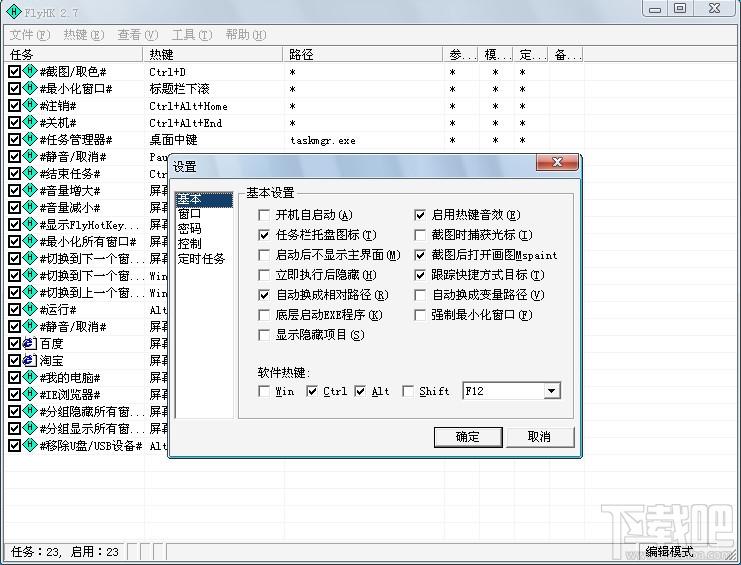The width and height of the screenshot is (741, 565).
Task: Open the 文件(F) menu
Action: tap(30, 35)
